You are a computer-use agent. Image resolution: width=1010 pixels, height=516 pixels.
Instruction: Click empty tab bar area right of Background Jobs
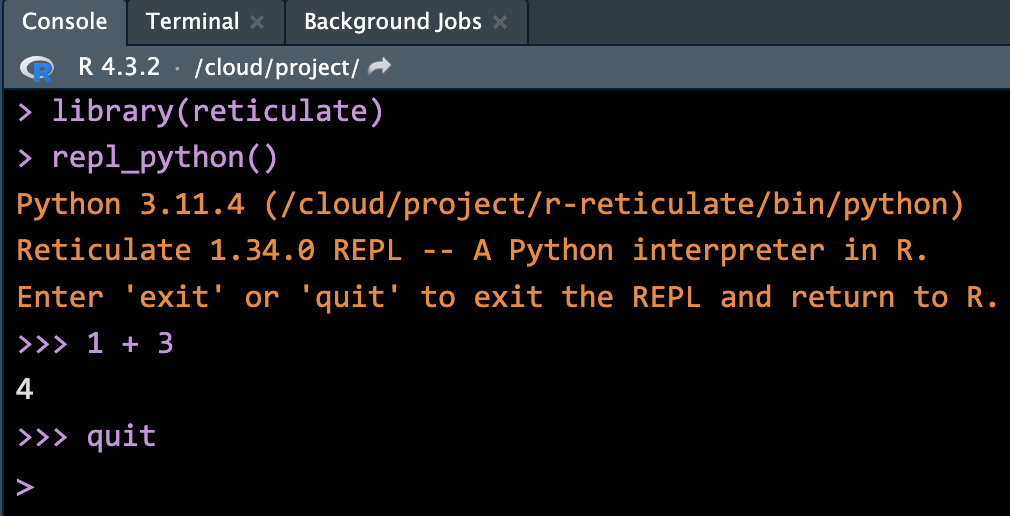tap(760, 22)
